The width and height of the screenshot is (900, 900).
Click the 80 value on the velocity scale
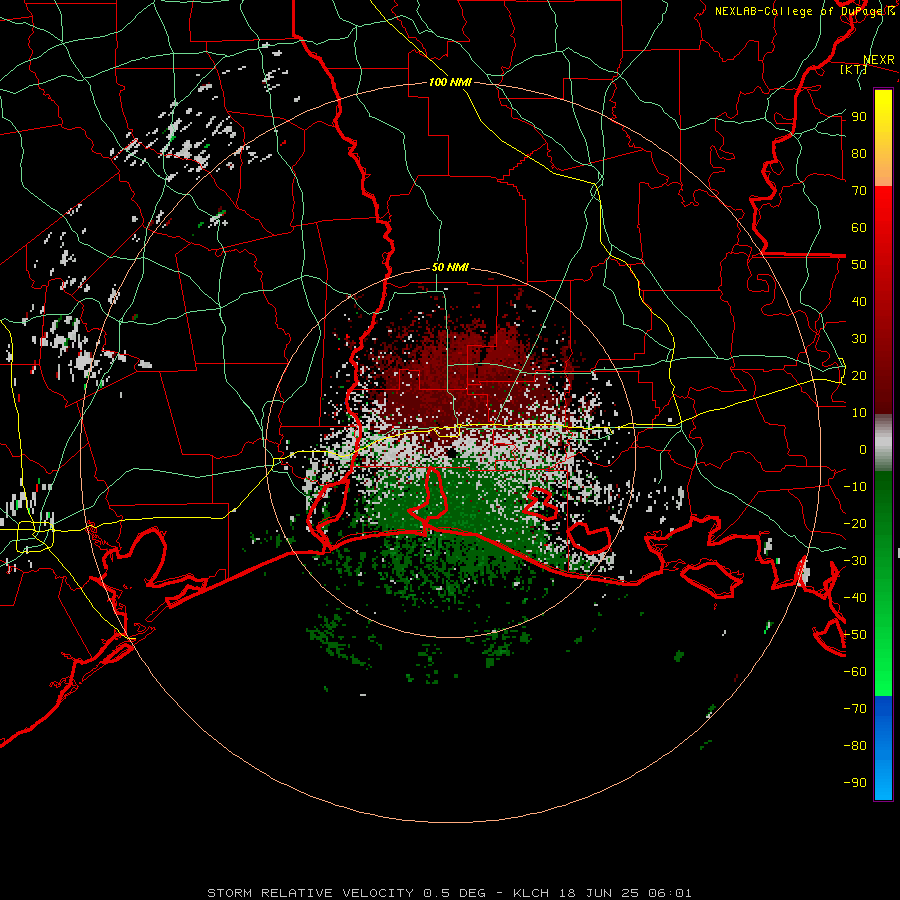point(859,153)
